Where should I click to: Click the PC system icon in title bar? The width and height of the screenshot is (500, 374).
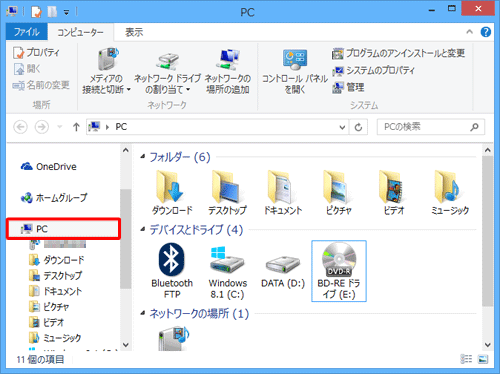12,11
